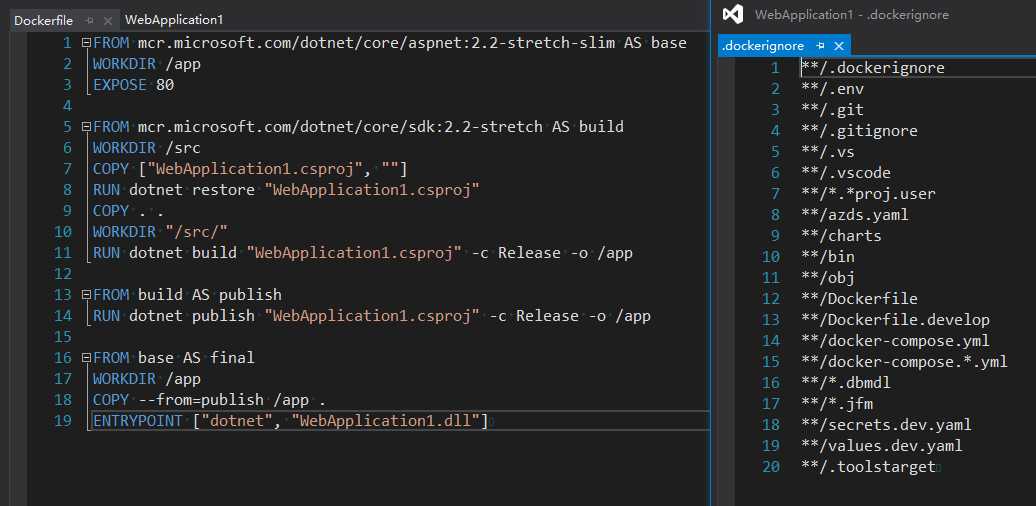Click the 'COPY --from=publish /app .' line

(209, 400)
